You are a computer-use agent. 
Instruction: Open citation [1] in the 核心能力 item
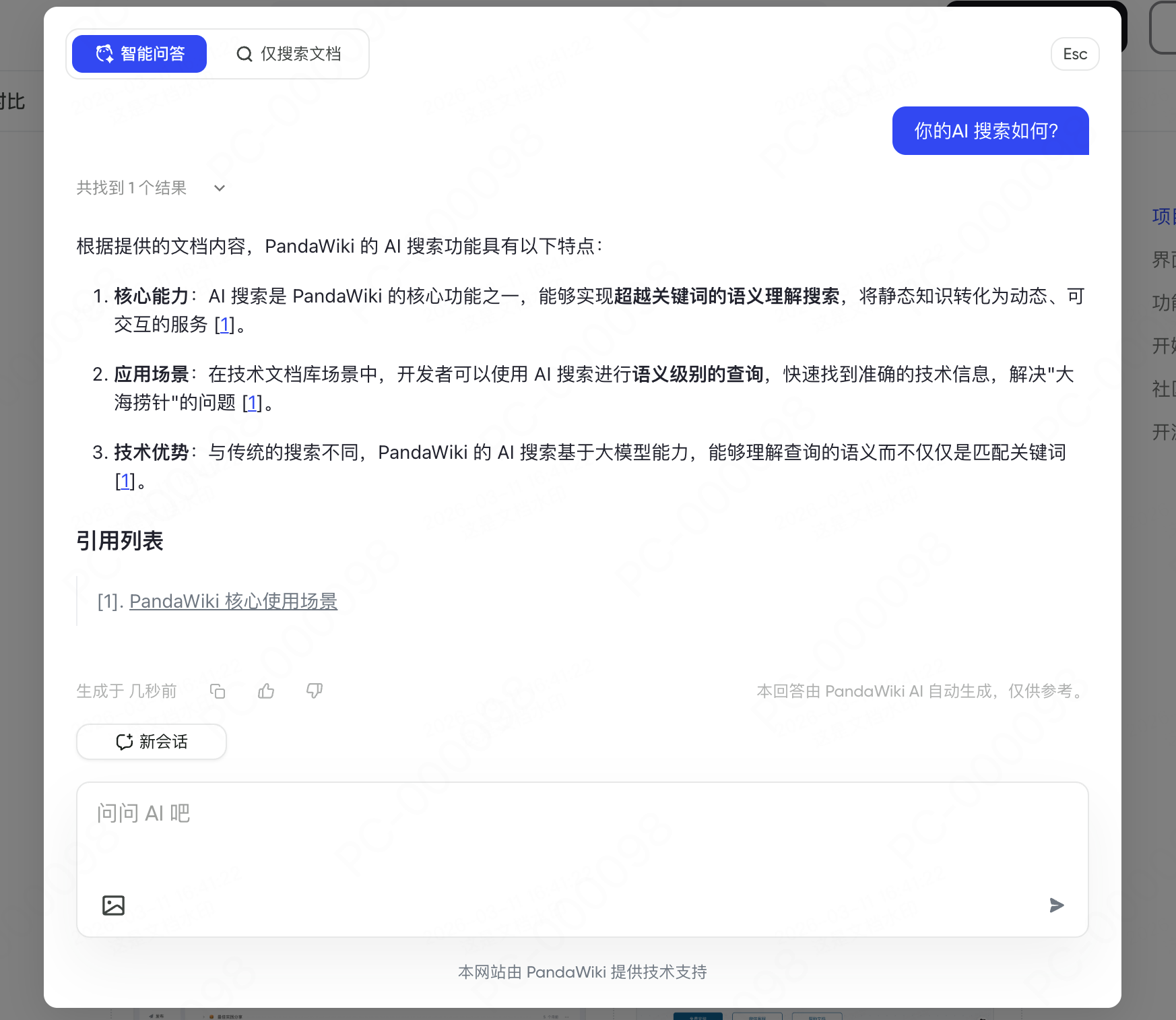(x=225, y=325)
